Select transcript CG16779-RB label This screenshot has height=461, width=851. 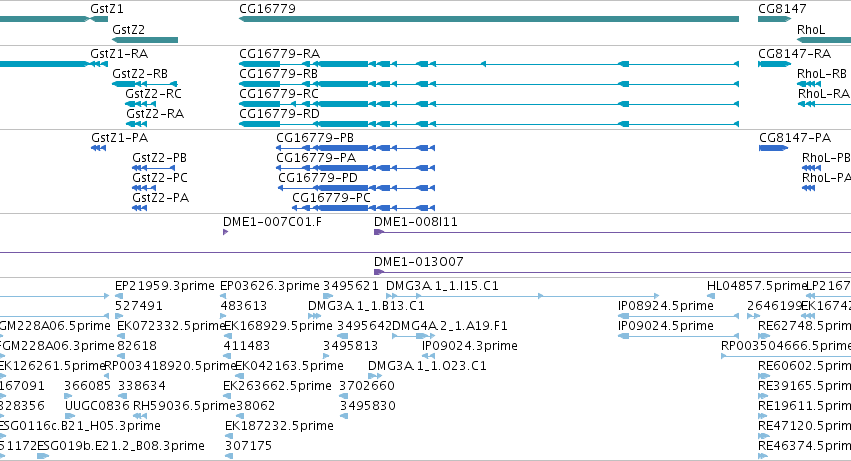coord(278,73)
